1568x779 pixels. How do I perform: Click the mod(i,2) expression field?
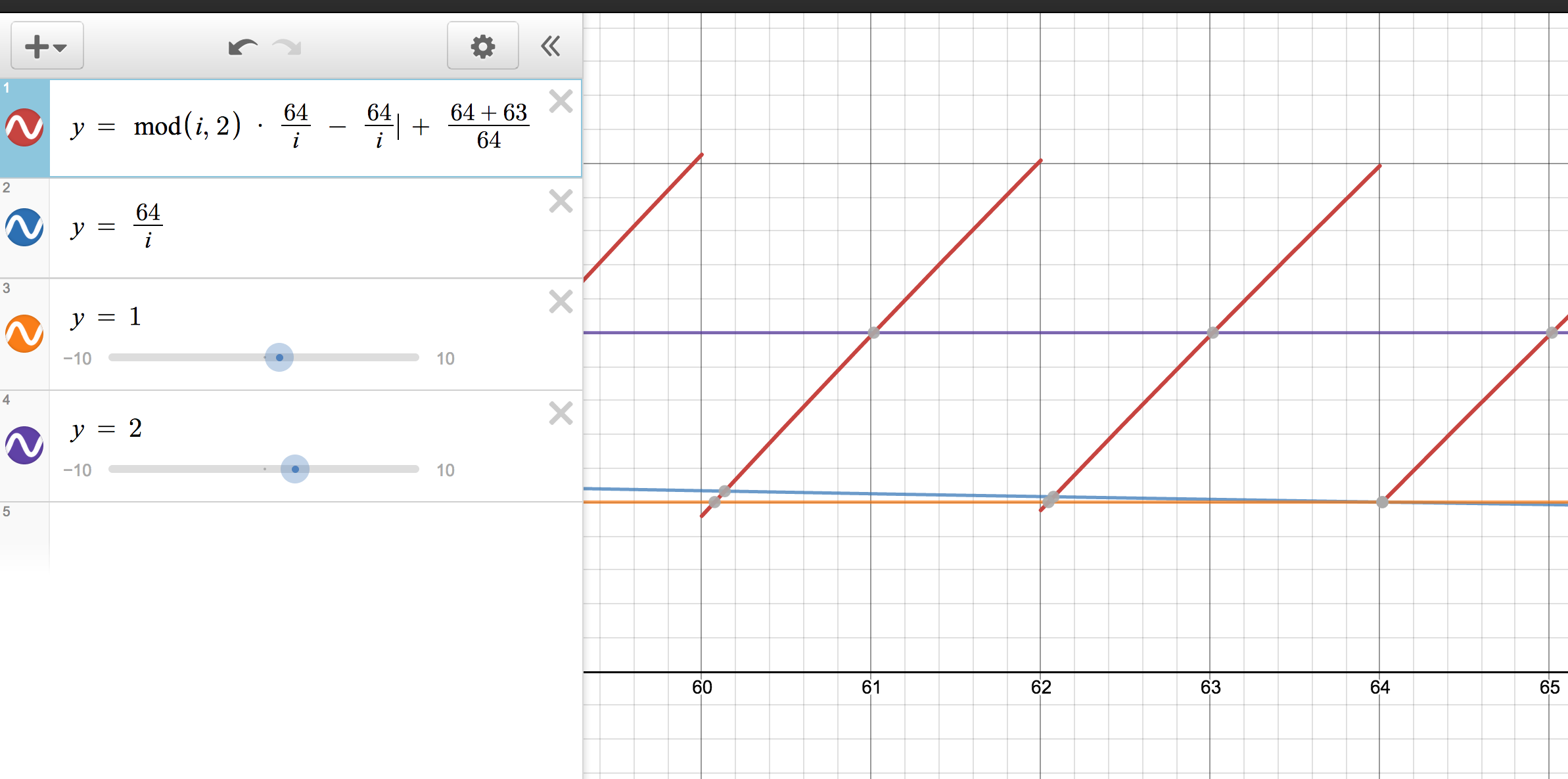coord(187,126)
